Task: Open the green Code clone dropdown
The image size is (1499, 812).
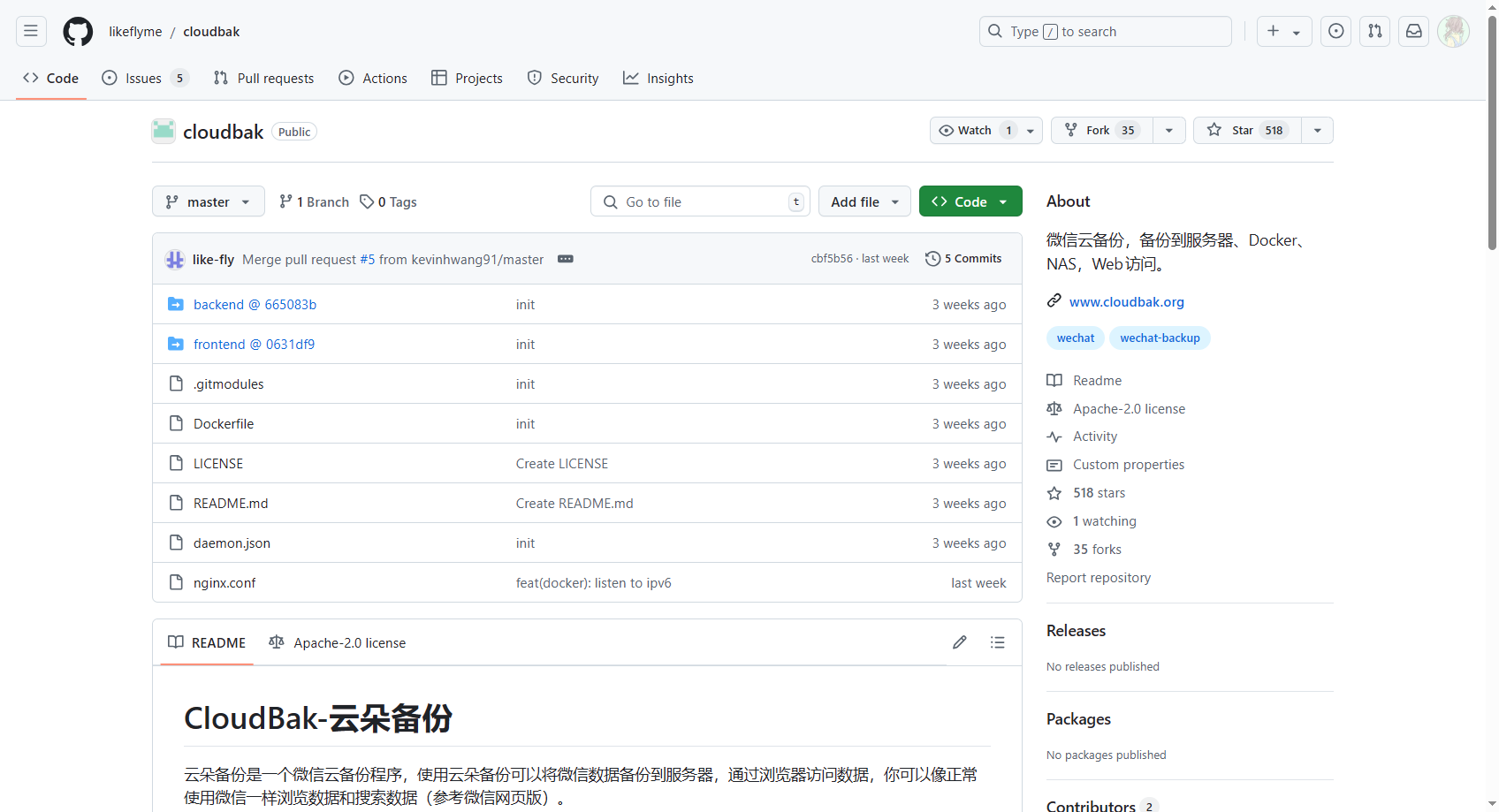Action: pyautogui.click(x=970, y=201)
